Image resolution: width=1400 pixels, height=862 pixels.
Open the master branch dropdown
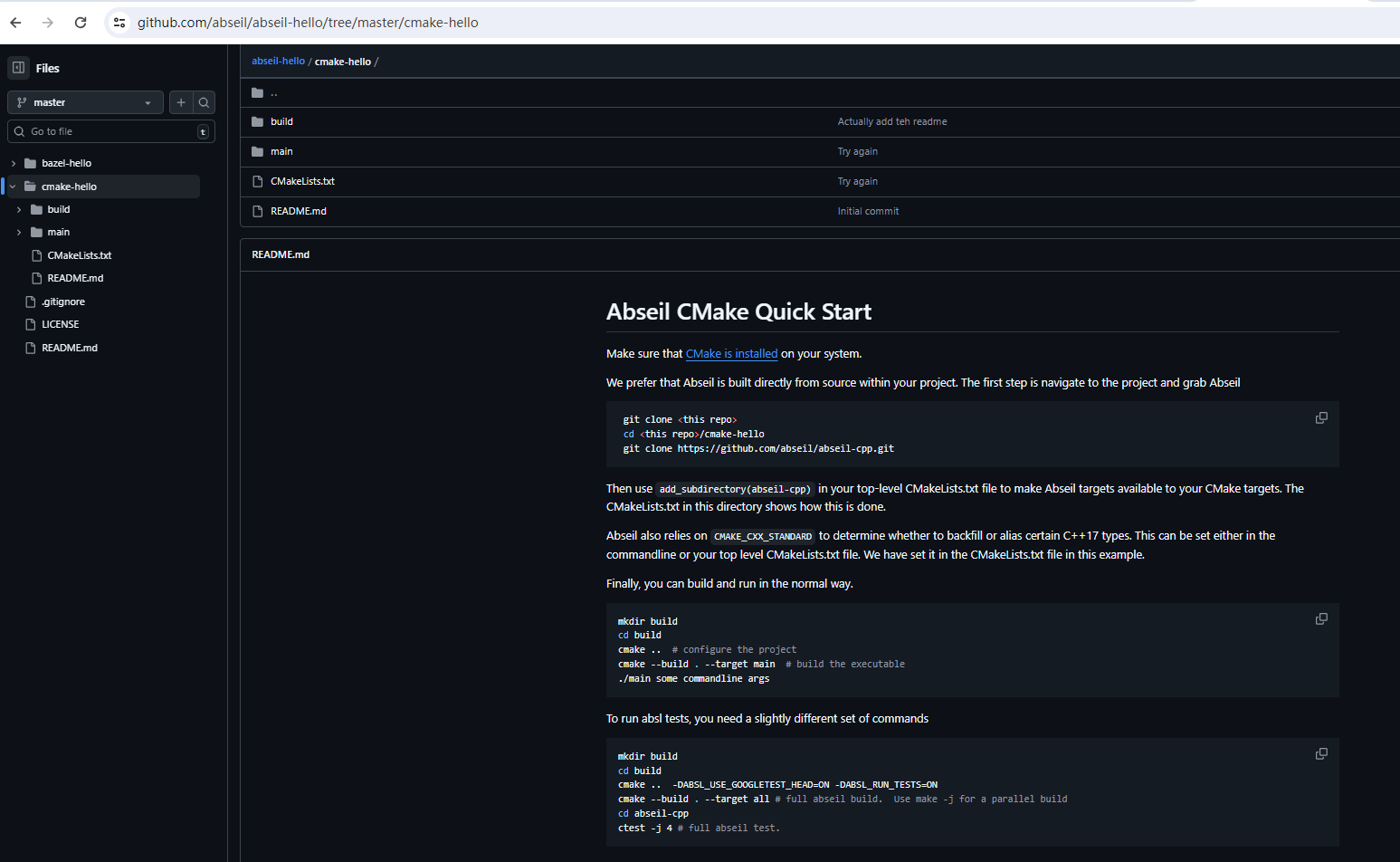tap(85, 102)
